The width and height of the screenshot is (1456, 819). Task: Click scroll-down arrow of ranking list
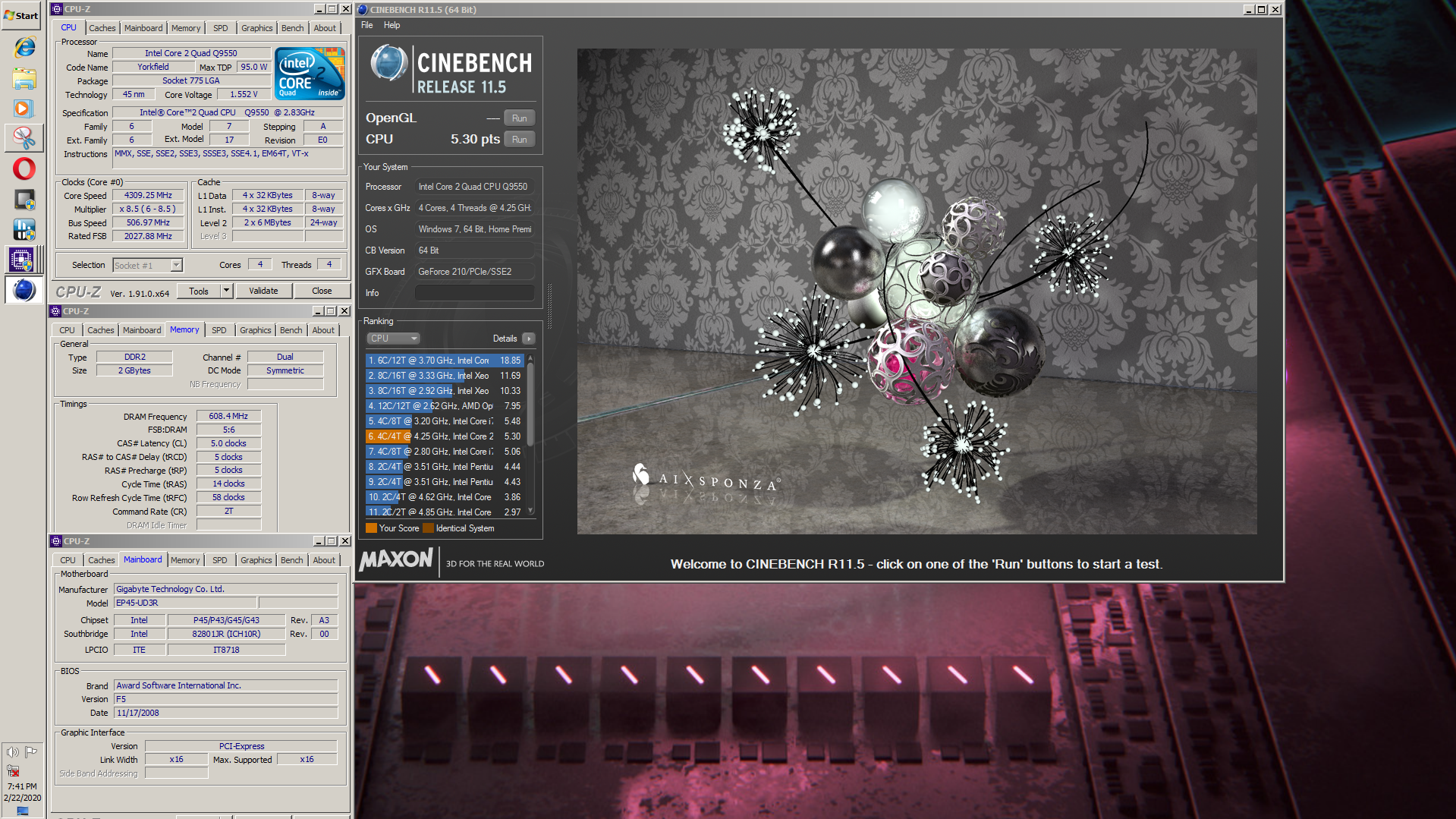click(530, 512)
